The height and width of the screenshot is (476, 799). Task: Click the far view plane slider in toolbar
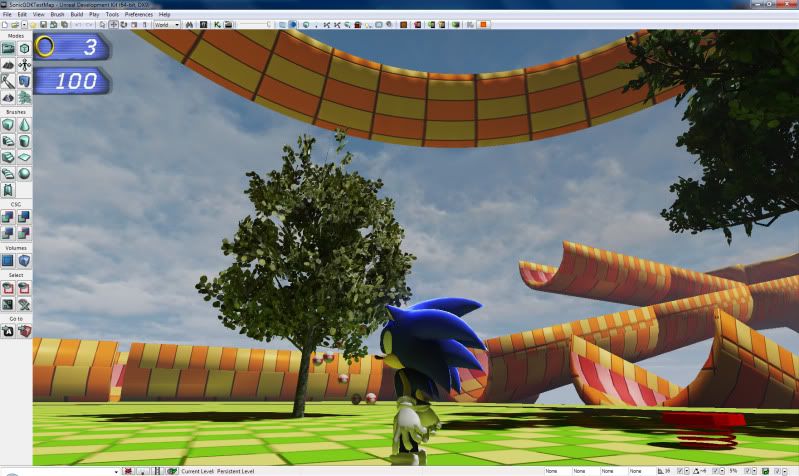tap(255, 24)
